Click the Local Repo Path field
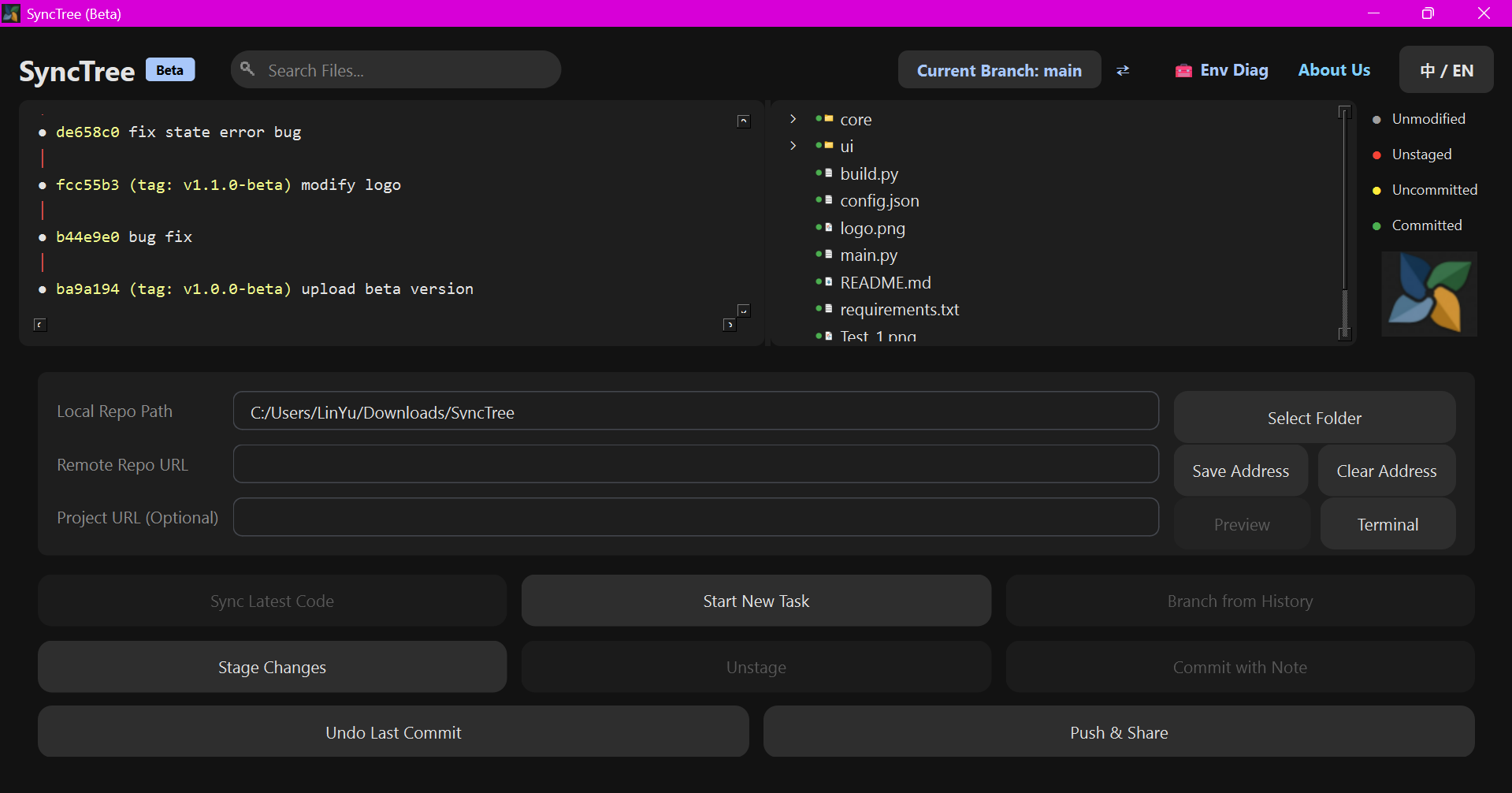 tap(696, 411)
